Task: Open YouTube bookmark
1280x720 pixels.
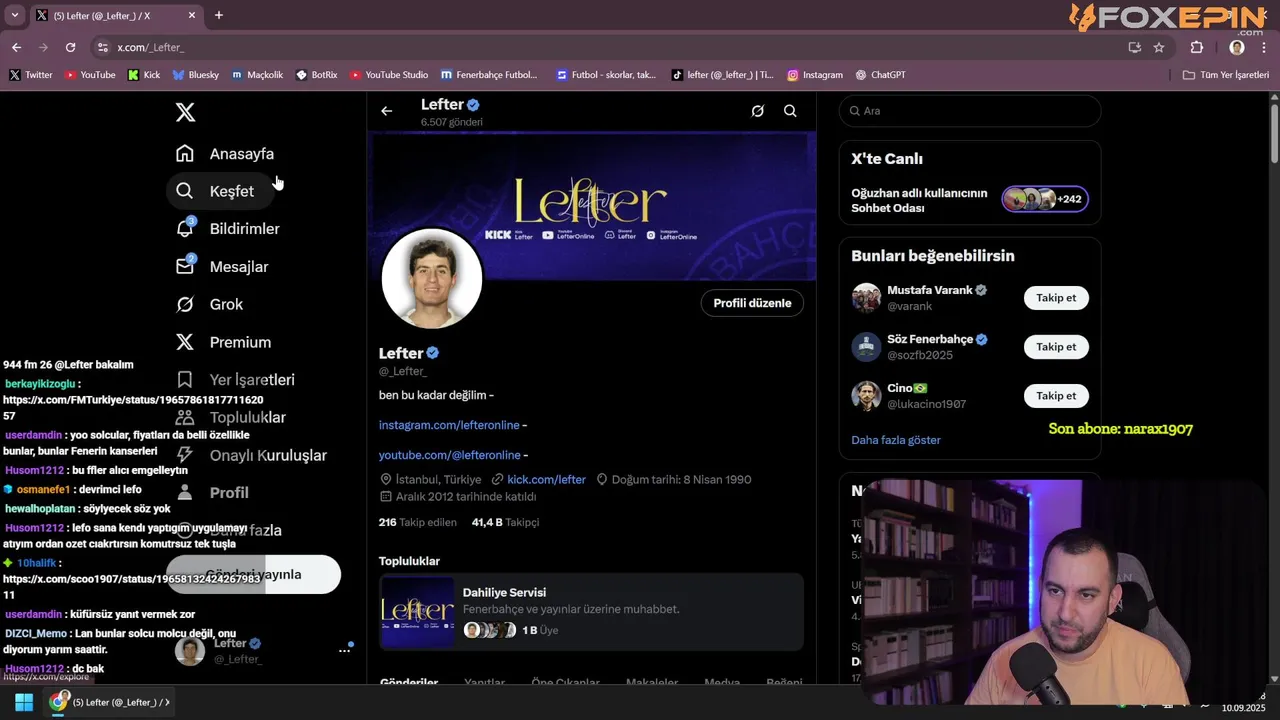Action: click(90, 75)
